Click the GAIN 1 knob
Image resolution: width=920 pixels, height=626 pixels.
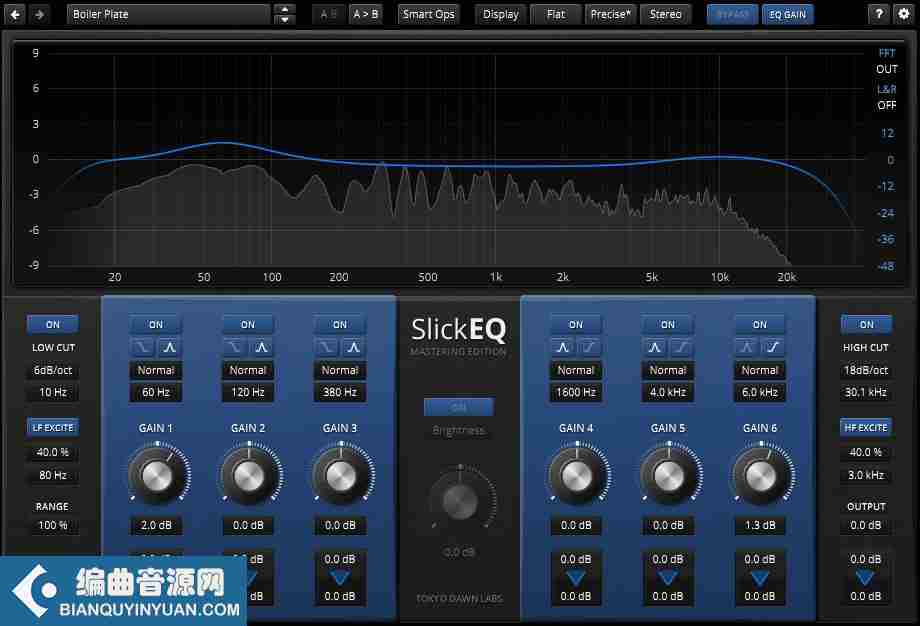(x=158, y=476)
